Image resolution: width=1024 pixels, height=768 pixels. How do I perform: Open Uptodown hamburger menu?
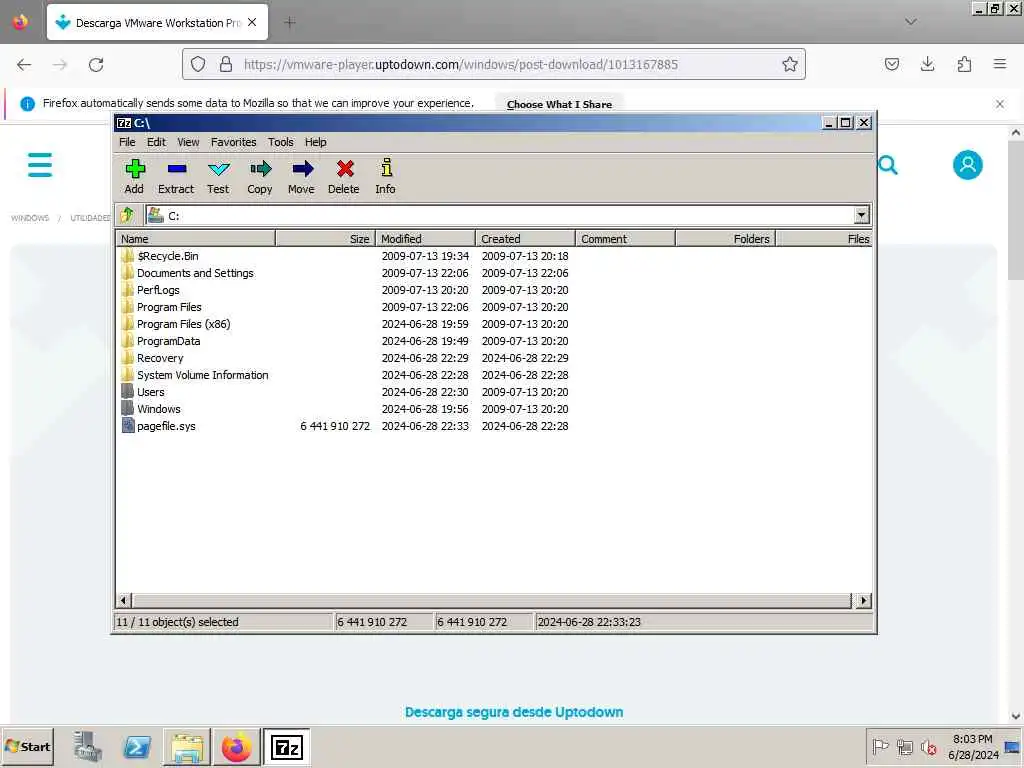coord(40,165)
